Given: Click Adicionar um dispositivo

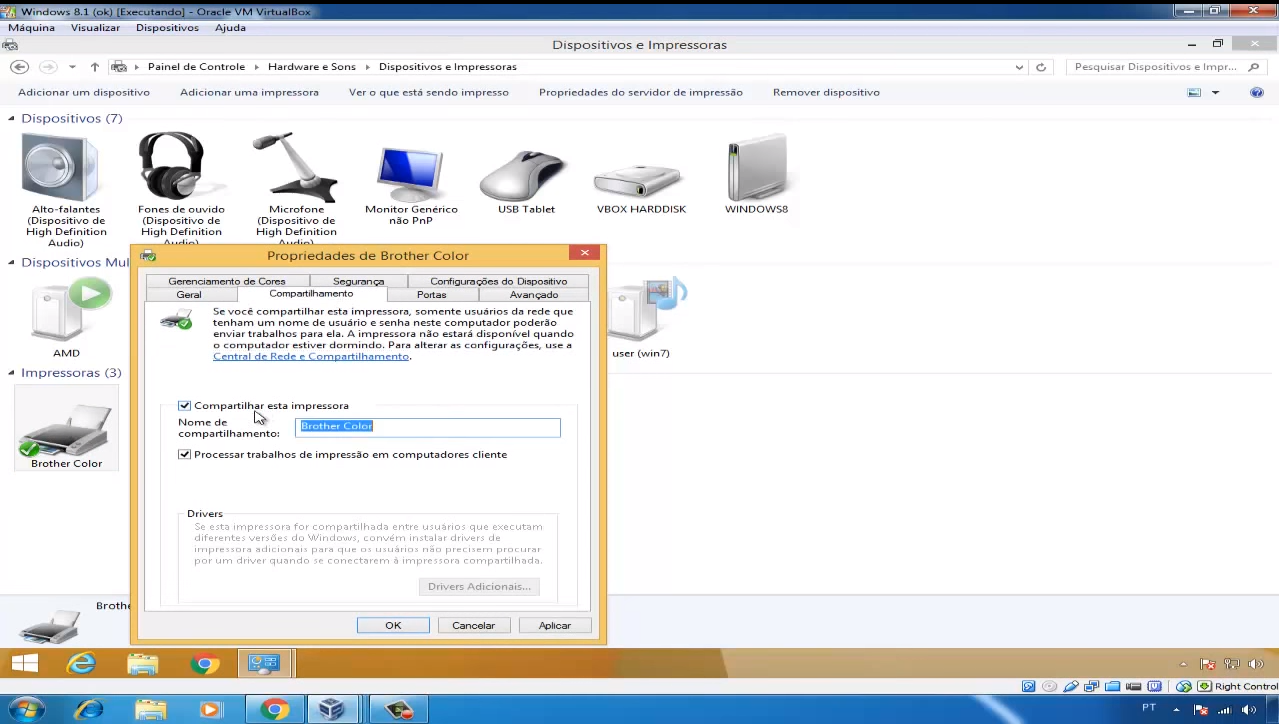Looking at the screenshot, I should pos(84,92).
